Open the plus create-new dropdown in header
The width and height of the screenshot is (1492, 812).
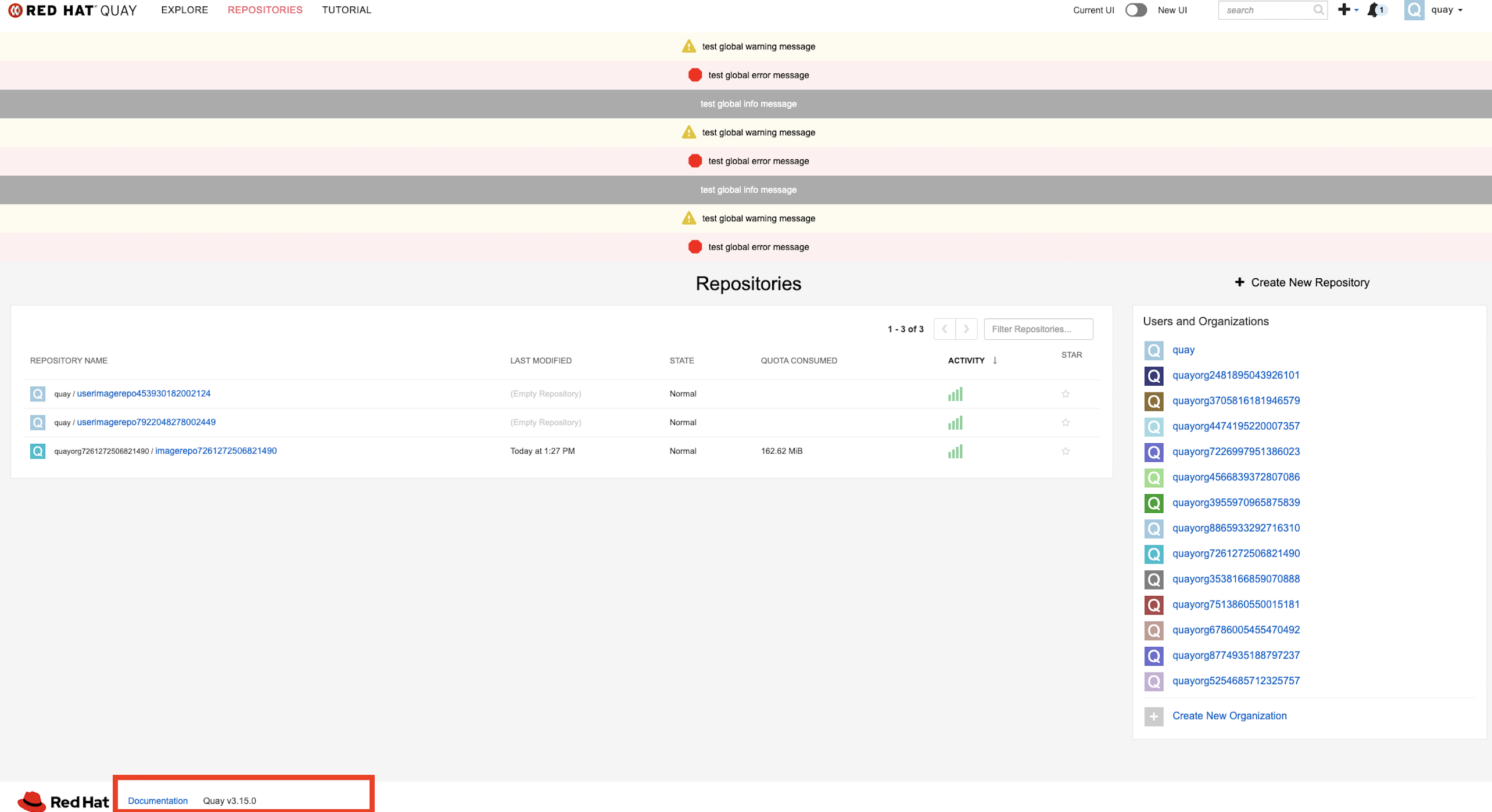1347,10
